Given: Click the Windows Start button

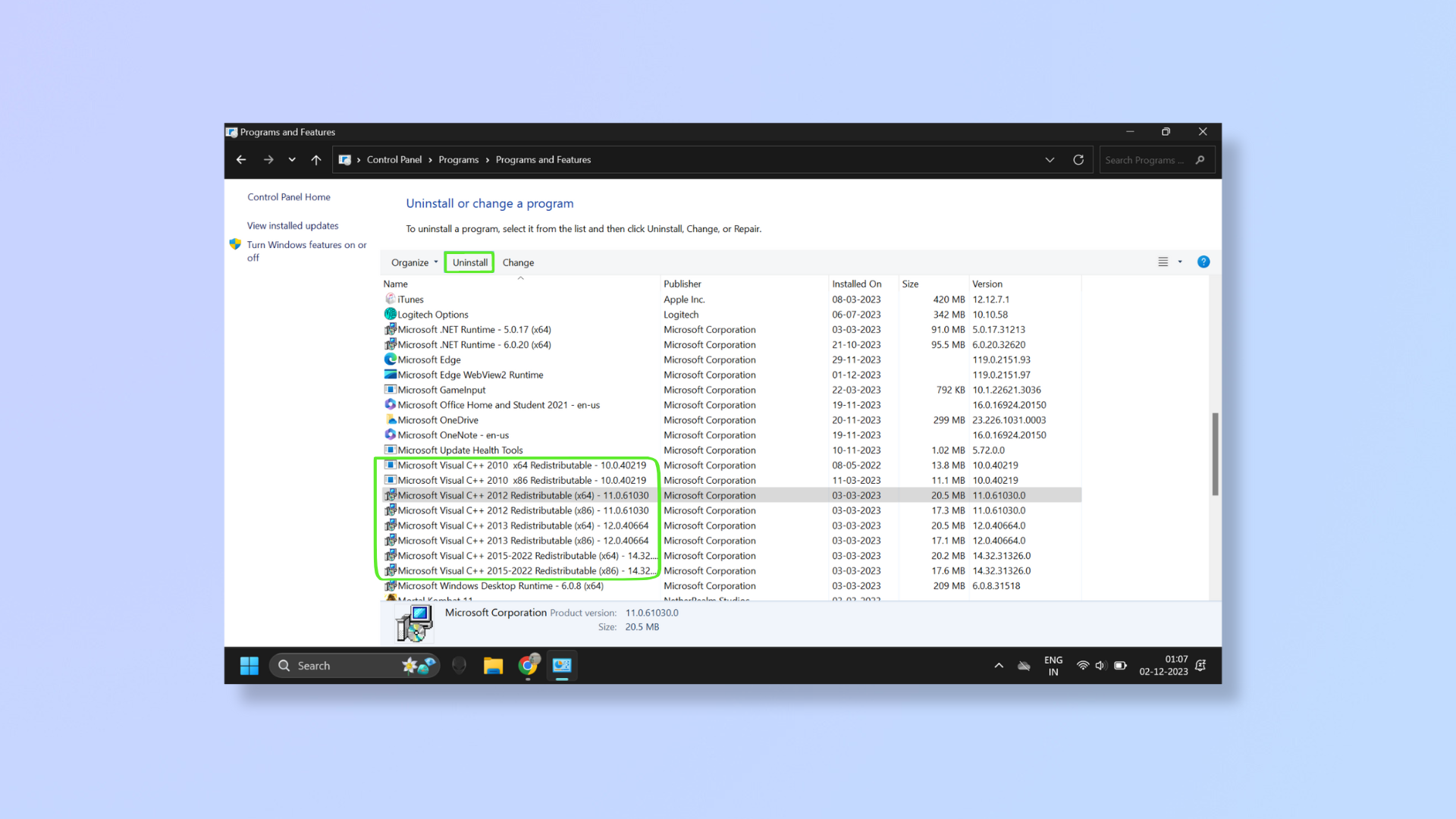Looking at the screenshot, I should click(x=249, y=666).
